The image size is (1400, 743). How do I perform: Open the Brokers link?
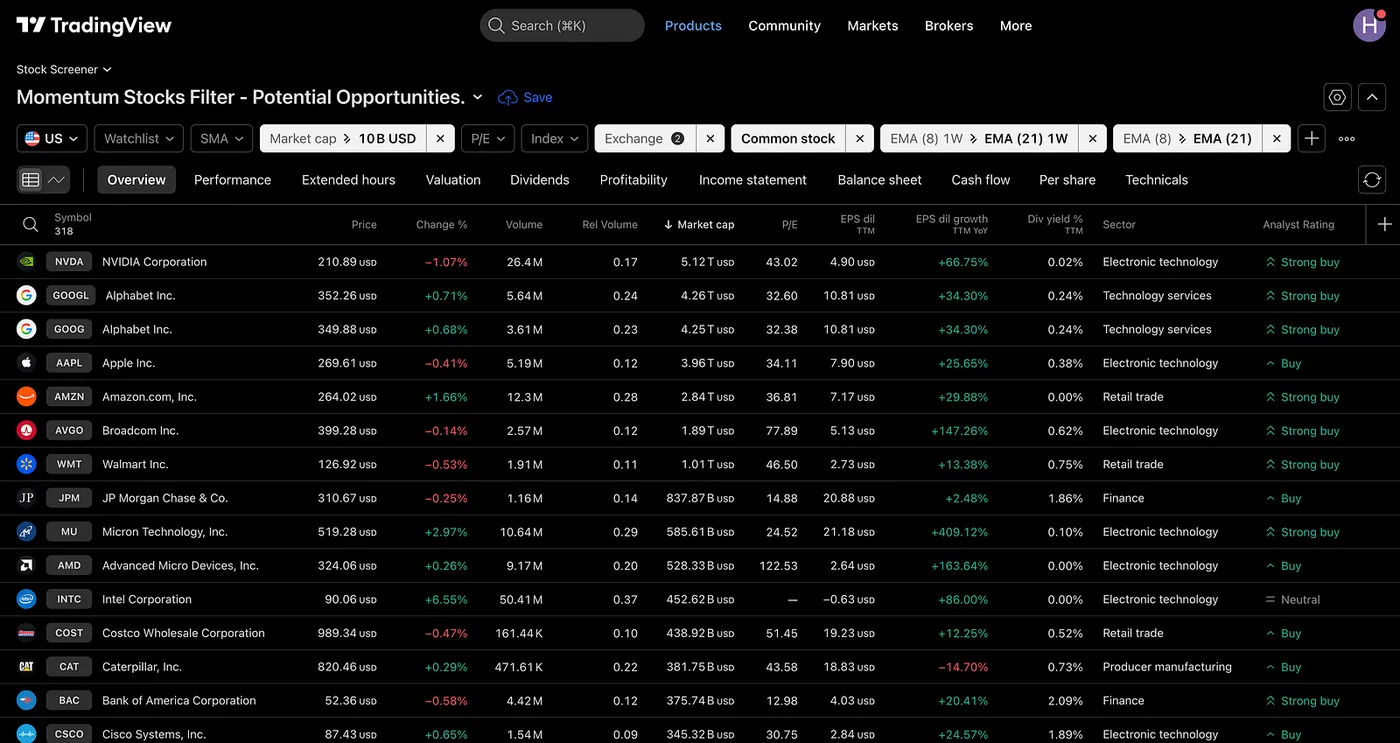[x=949, y=26]
